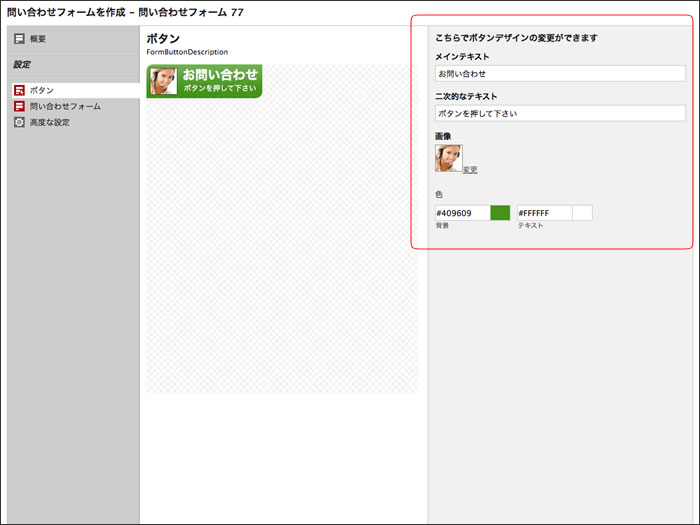Click the こちらでボタンデザインの変更ができます heading
This screenshot has height=525, width=700.
516,38
